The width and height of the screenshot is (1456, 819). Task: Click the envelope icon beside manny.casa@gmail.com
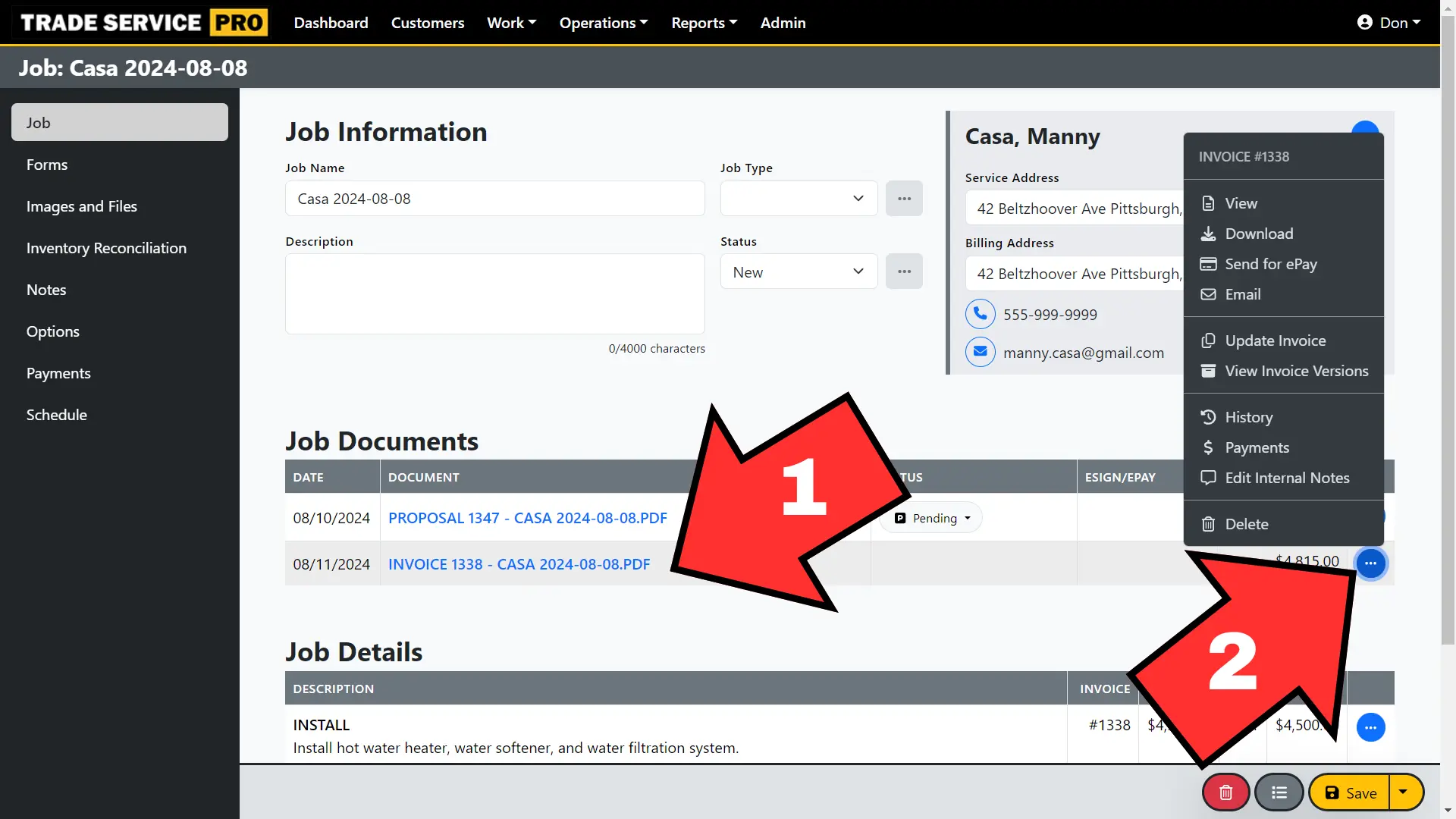pyautogui.click(x=980, y=352)
